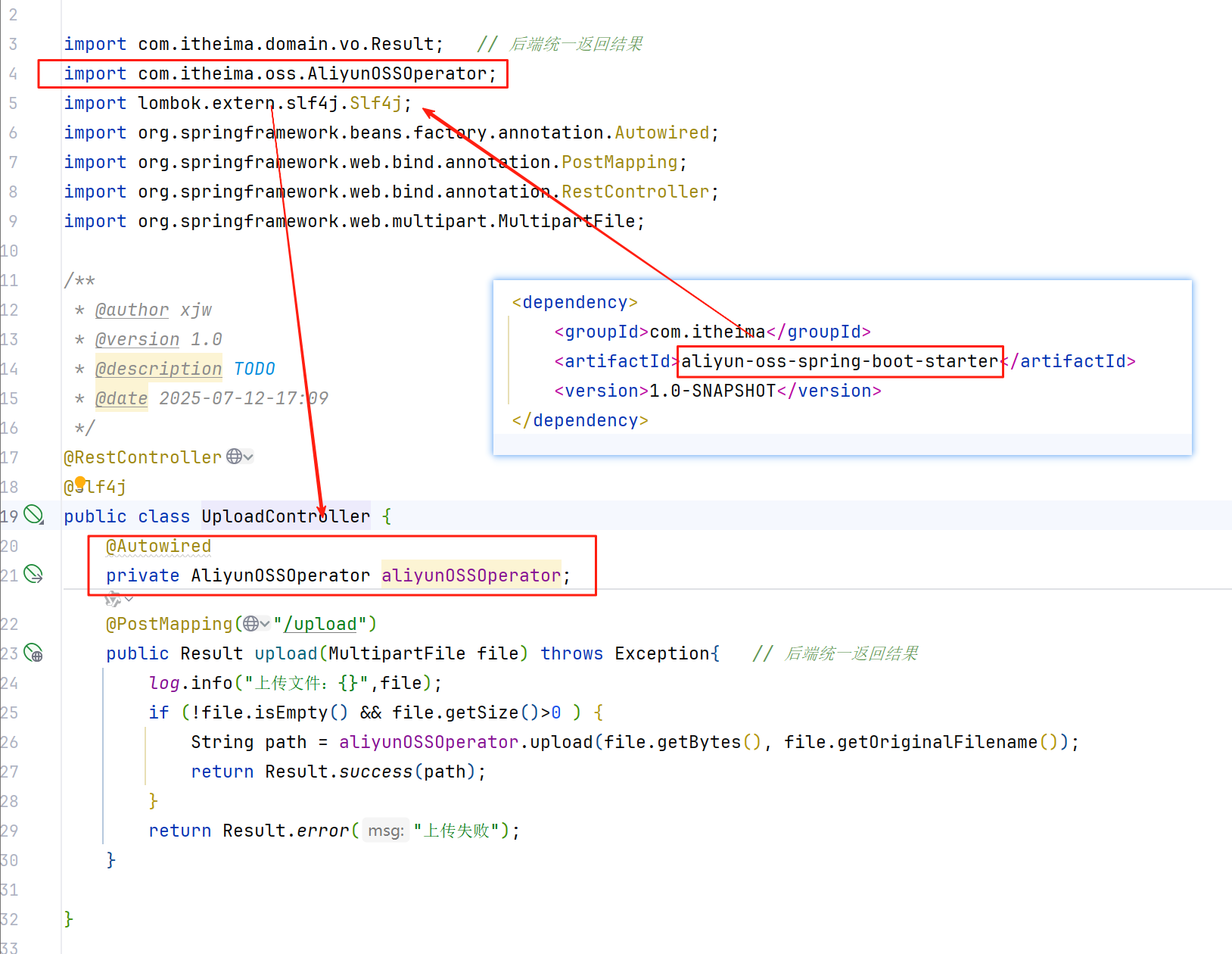1232x954 pixels.
Task: Click "1.0-SNAPSHOT" version value in the dependency snippet
Action: 712,391
